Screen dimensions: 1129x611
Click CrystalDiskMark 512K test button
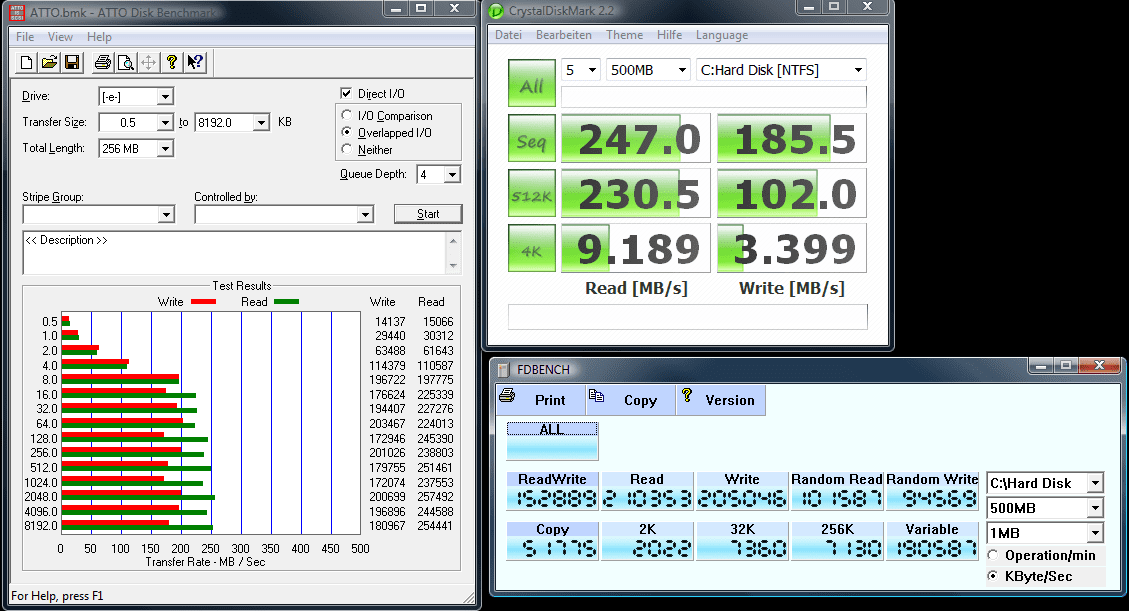(x=532, y=193)
